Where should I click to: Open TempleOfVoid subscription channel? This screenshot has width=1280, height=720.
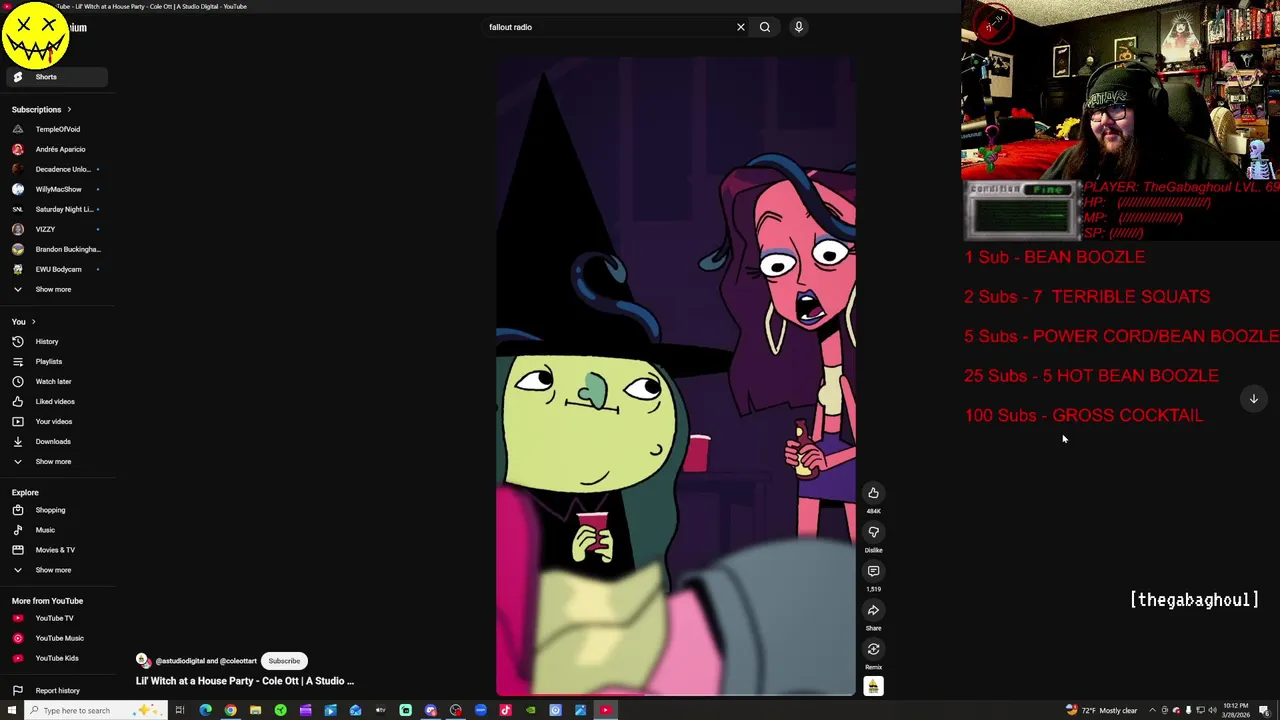(x=56, y=129)
